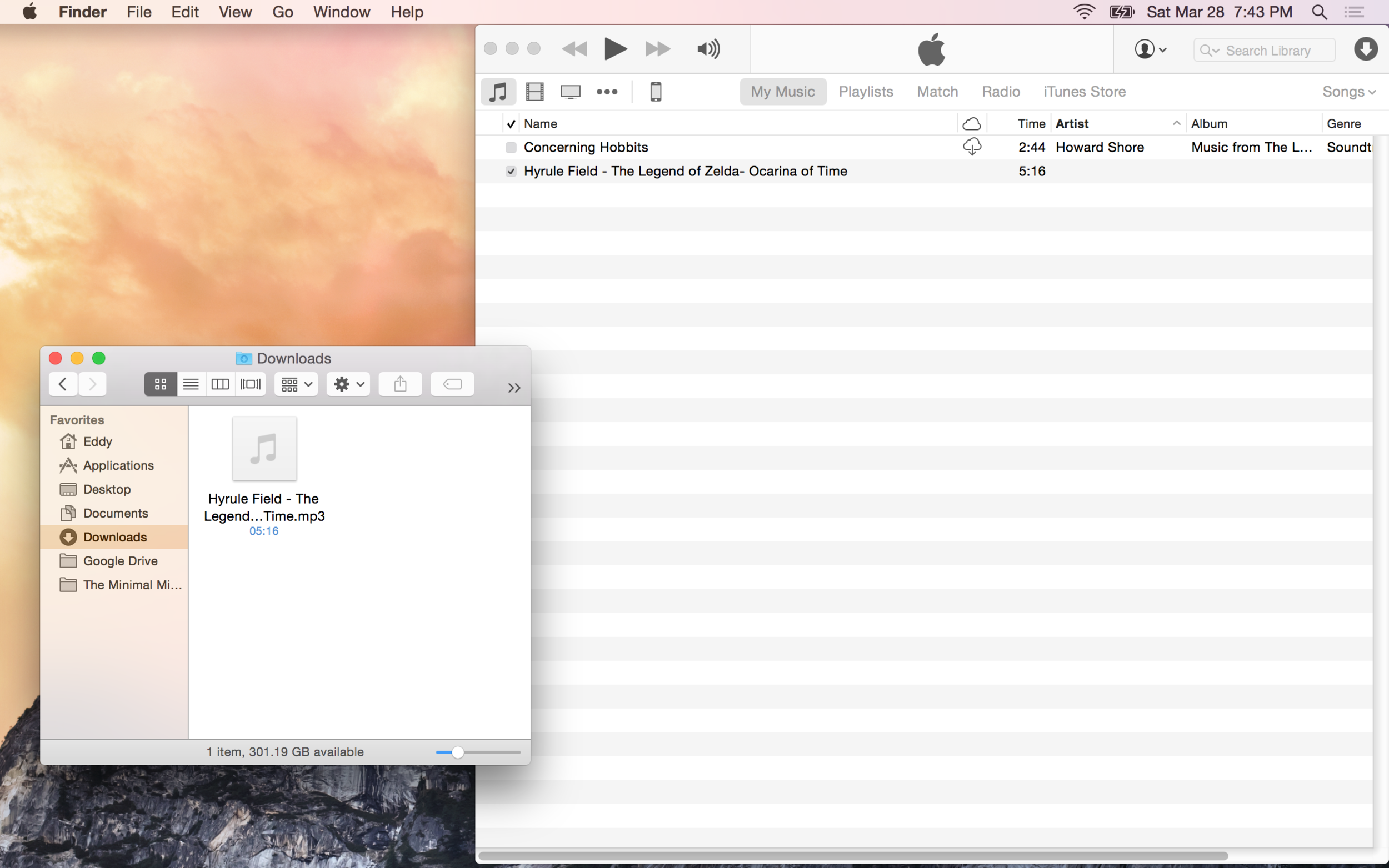Click the Finder Edit Tags button
This screenshot has height=868, width=1389.
[452, 384]
